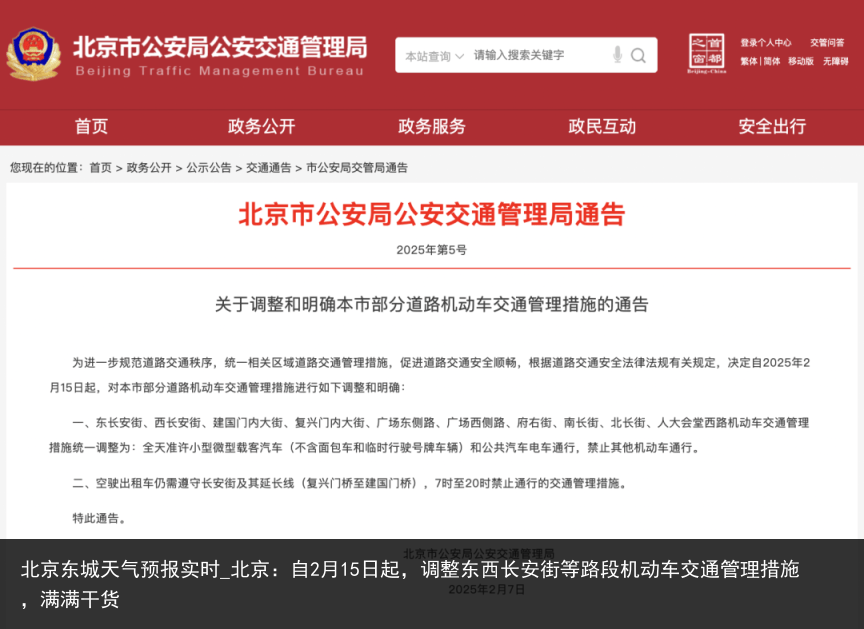Click 交通通告 in the breadcrumb path
The height and width of the screenshot is (629, 864).
coord(268,167)
